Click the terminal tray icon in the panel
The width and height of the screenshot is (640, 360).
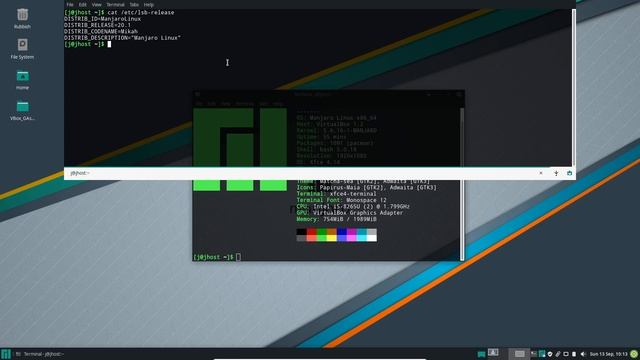pyautogui.click(x=534, y=354)
